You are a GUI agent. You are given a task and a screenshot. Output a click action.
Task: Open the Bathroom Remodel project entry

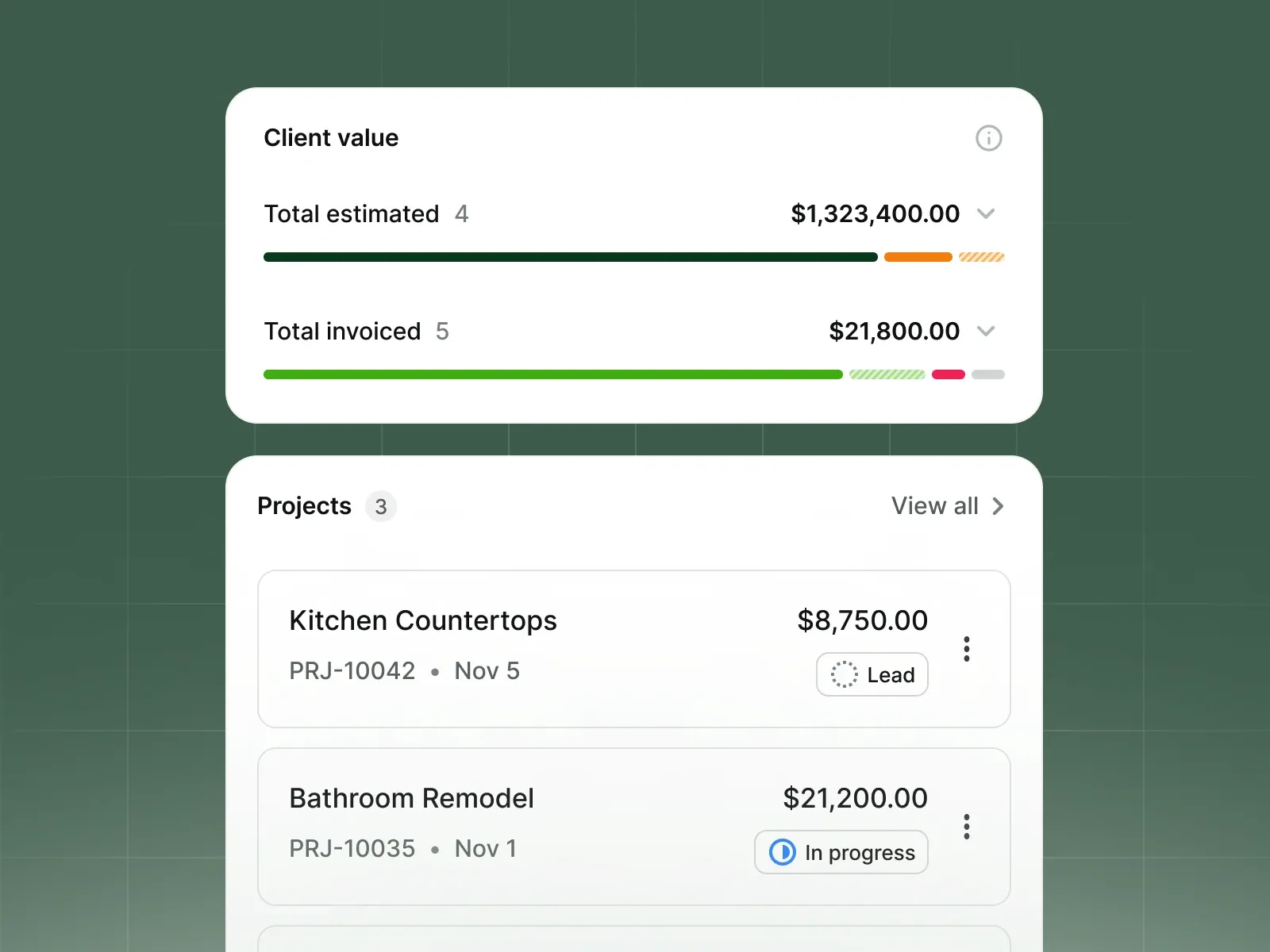click(x=411, y=798)
